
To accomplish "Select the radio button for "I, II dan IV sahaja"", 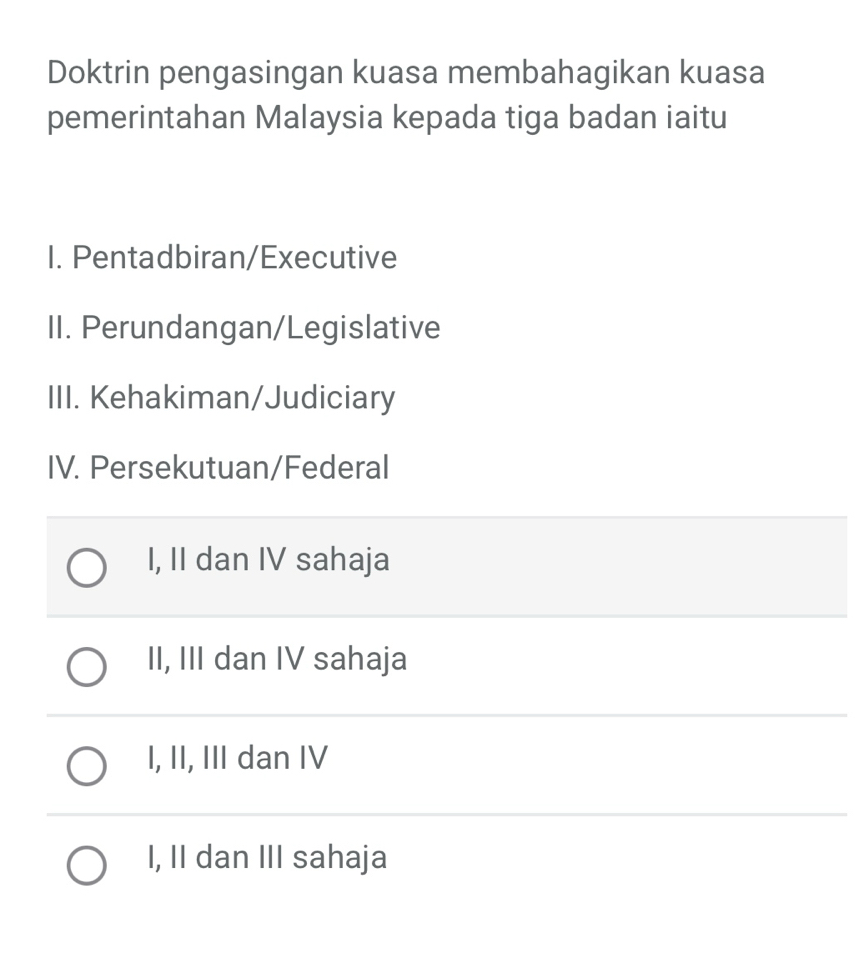I will tap(87, 566).
